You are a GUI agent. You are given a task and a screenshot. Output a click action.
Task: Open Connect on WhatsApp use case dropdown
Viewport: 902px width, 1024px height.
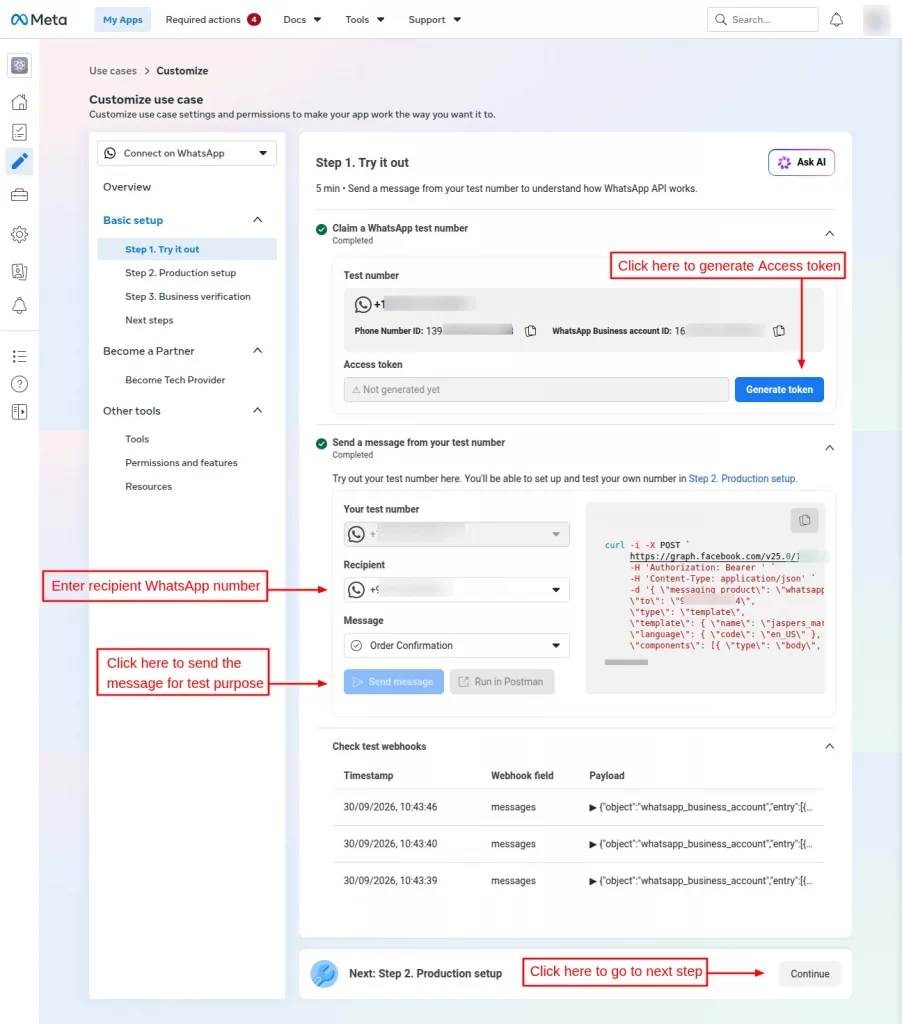(x=187, y=153)
